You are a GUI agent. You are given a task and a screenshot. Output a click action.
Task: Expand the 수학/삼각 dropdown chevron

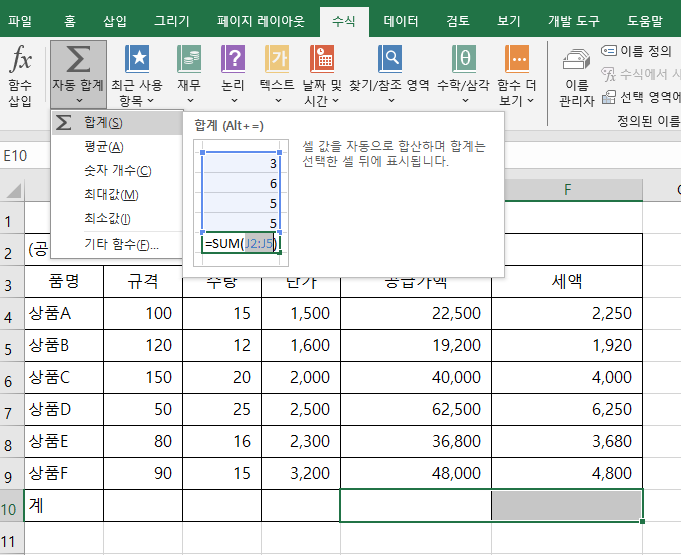465,101
